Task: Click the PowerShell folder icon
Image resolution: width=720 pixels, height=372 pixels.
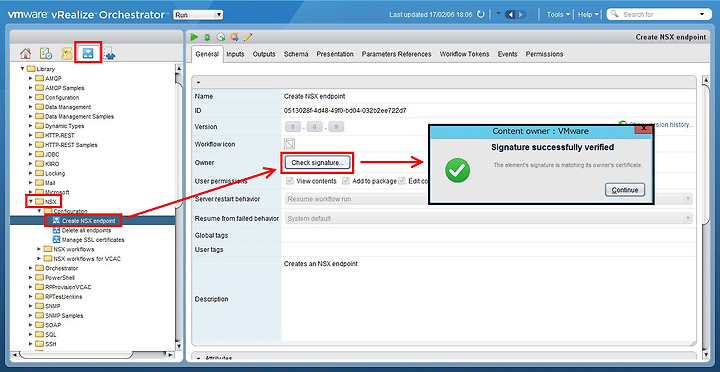Action: click(39, 278)
